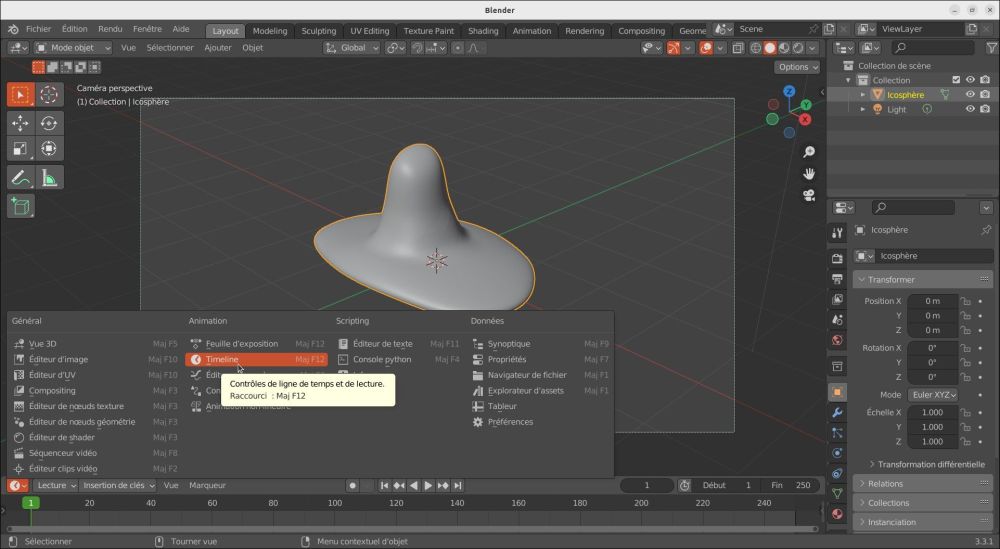
Task: Open Euler XYZ rotation mode dropdown
Action: point(933,395)
